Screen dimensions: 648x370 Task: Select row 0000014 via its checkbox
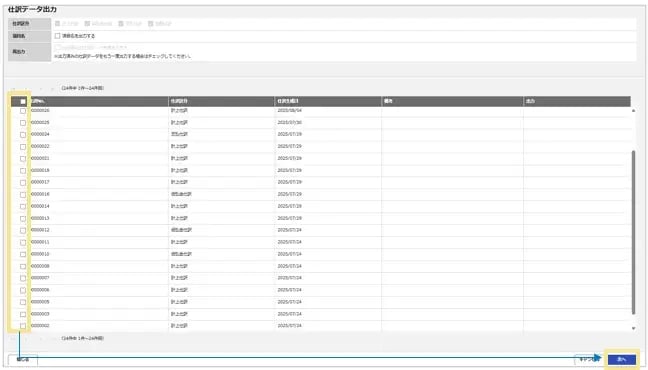[x=23, y=206]
